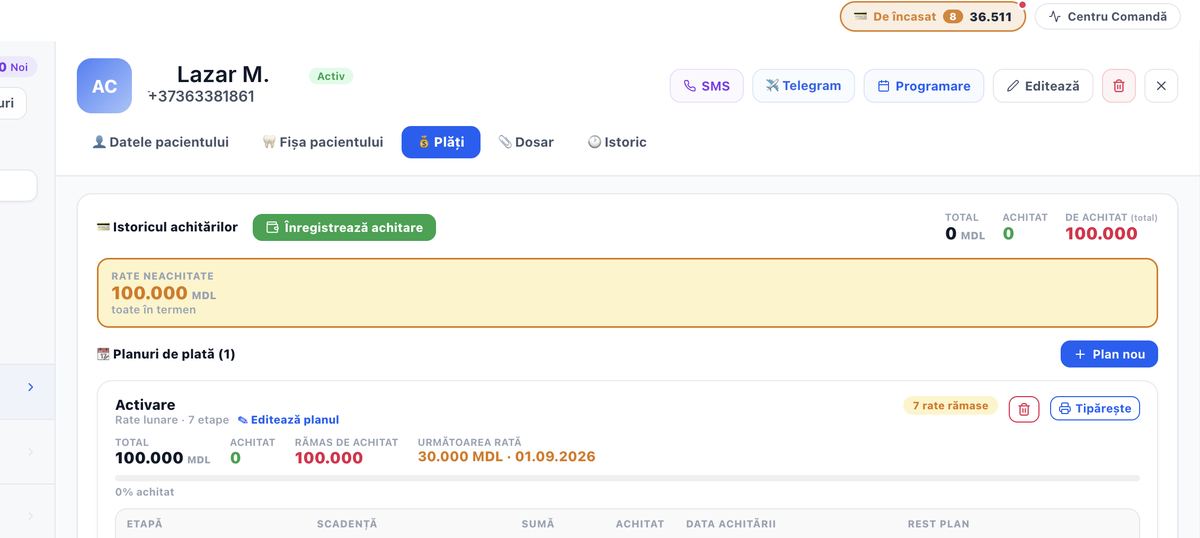Click the Activare plan title
1200x538 pixels.
(145, 405)
